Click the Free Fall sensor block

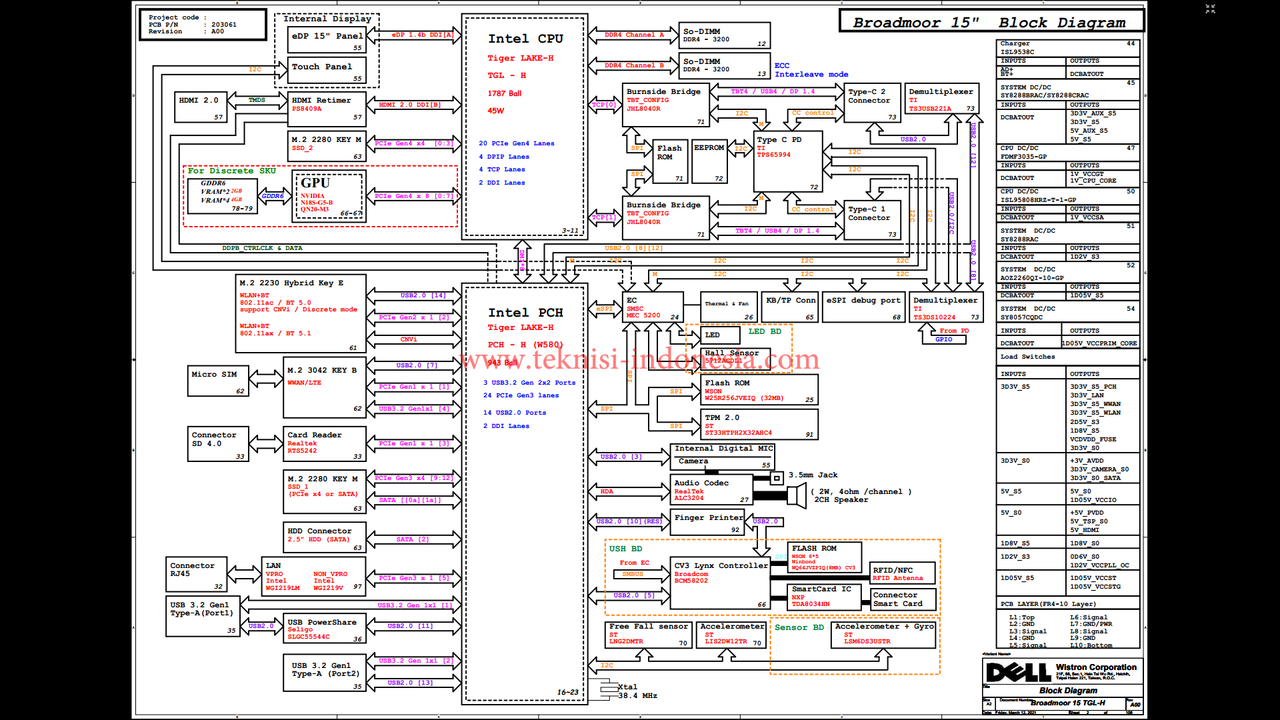click(648, 635)
